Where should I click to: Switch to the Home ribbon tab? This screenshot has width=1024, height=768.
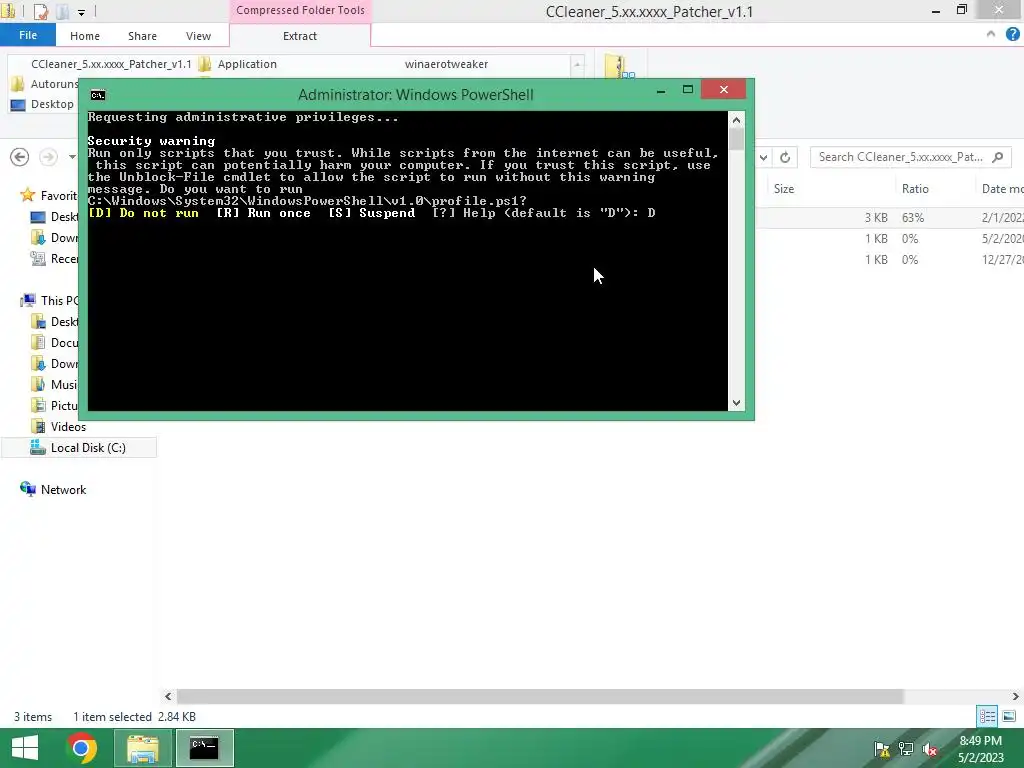click(x=85, y=36)
